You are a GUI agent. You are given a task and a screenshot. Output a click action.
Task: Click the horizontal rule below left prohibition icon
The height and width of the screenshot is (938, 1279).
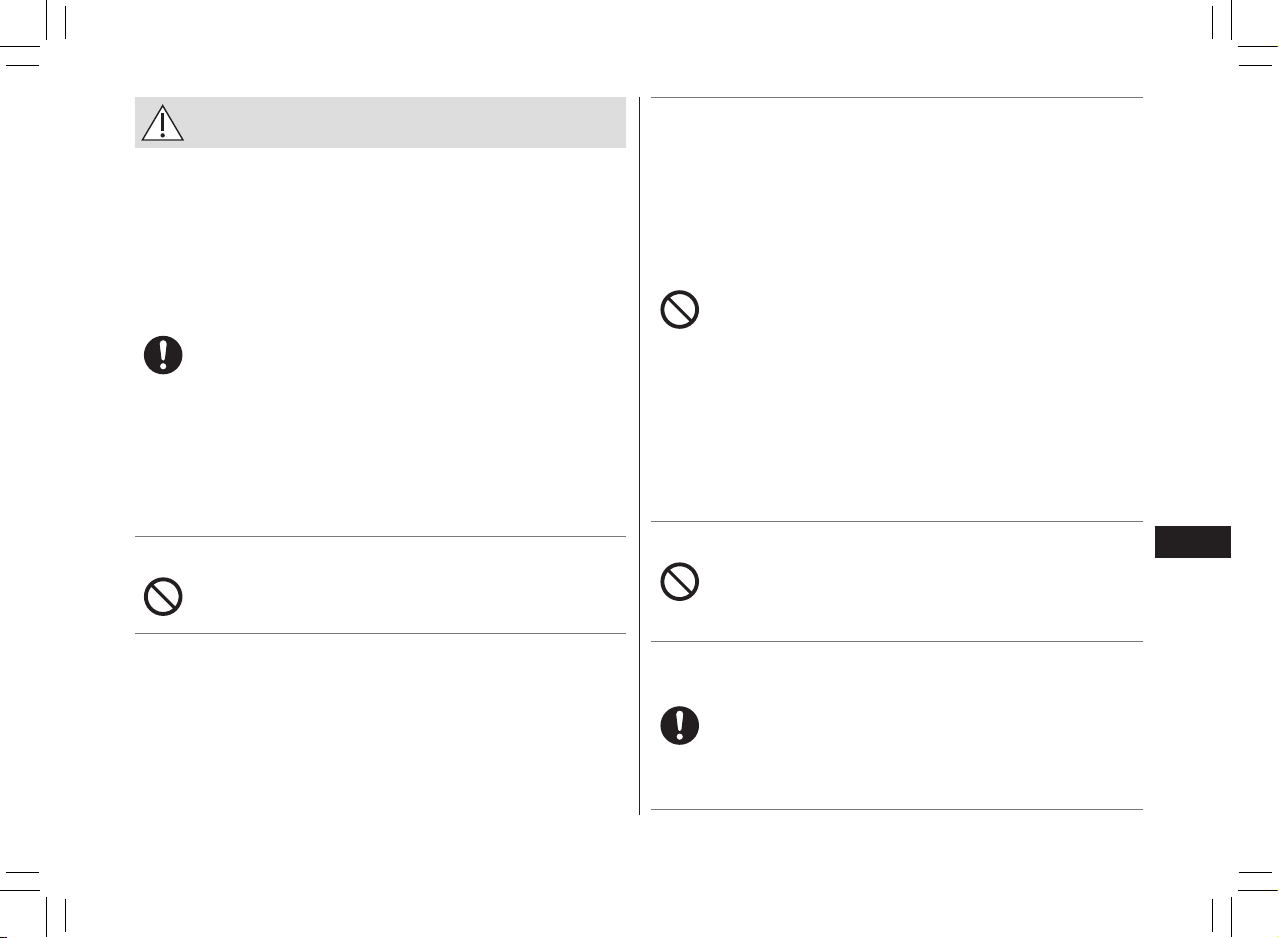point(380,633)
